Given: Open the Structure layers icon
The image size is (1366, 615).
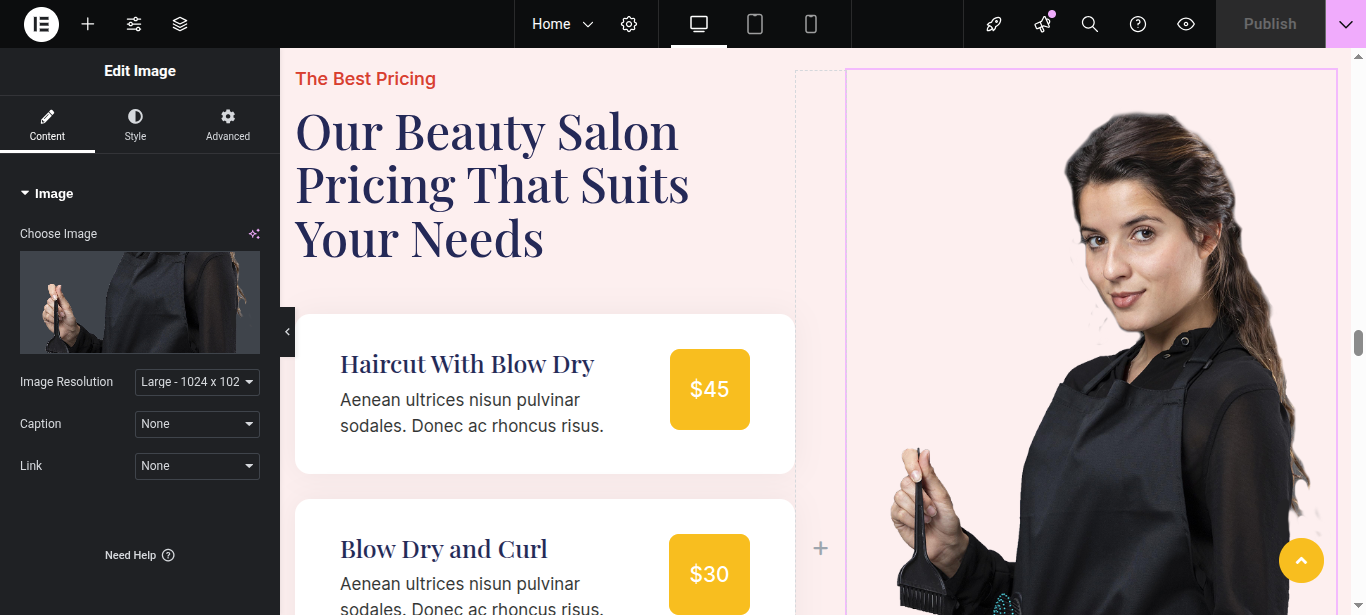Looking at the screenshot, I should coord(180,24).
